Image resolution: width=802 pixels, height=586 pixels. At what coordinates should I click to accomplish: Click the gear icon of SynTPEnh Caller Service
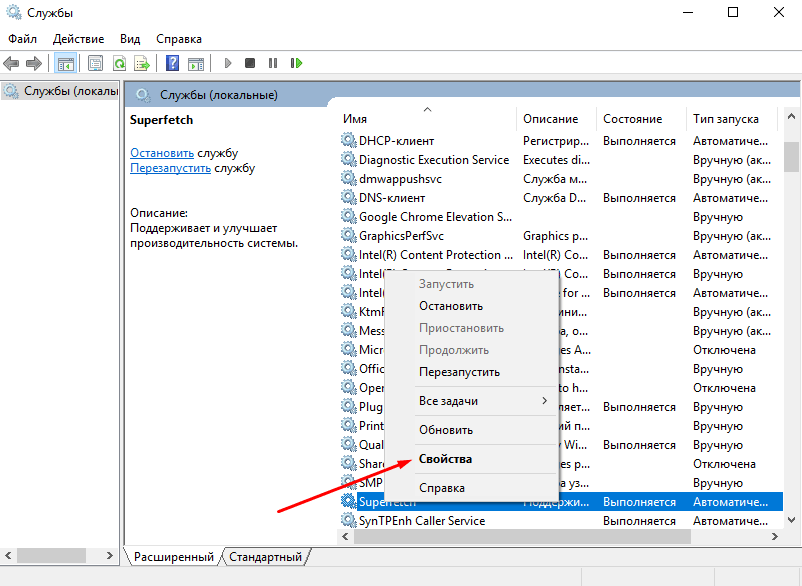pos(349,520)
